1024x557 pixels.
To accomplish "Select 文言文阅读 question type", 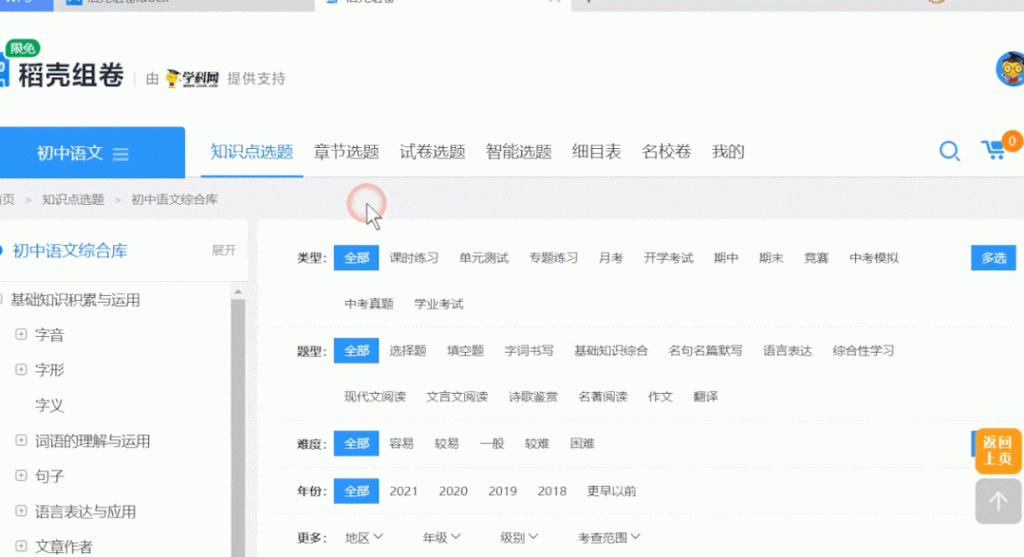I will 457,397.
